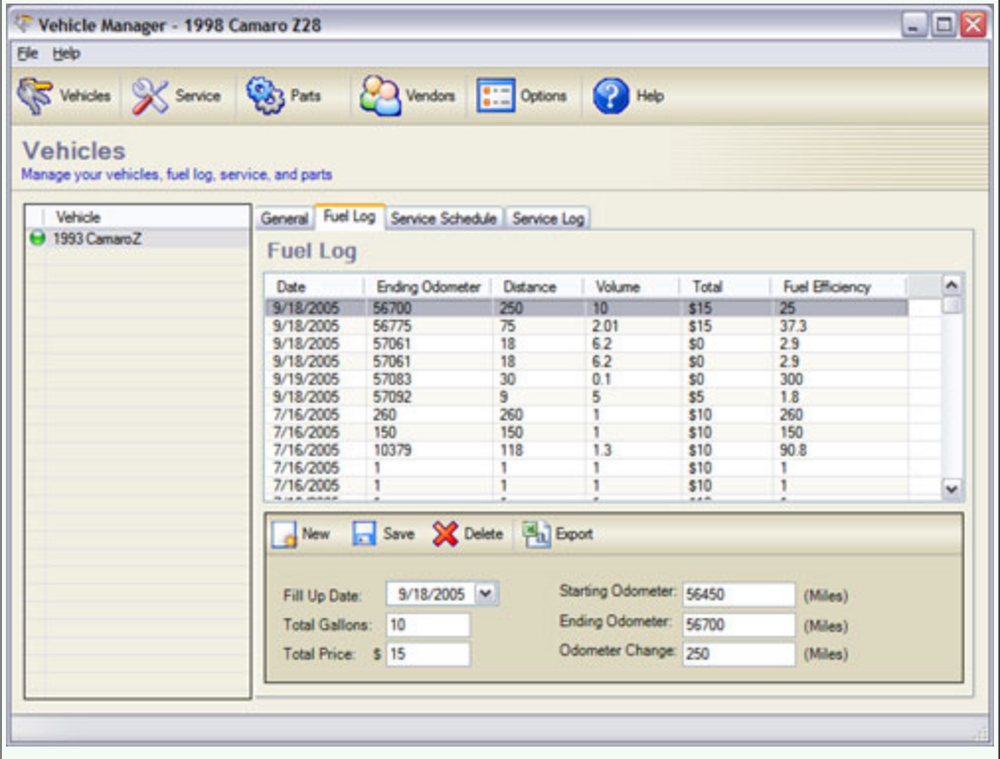
Task: Click the Ending Odometer input field showing 56700
Action: click(x=739, y=624)
